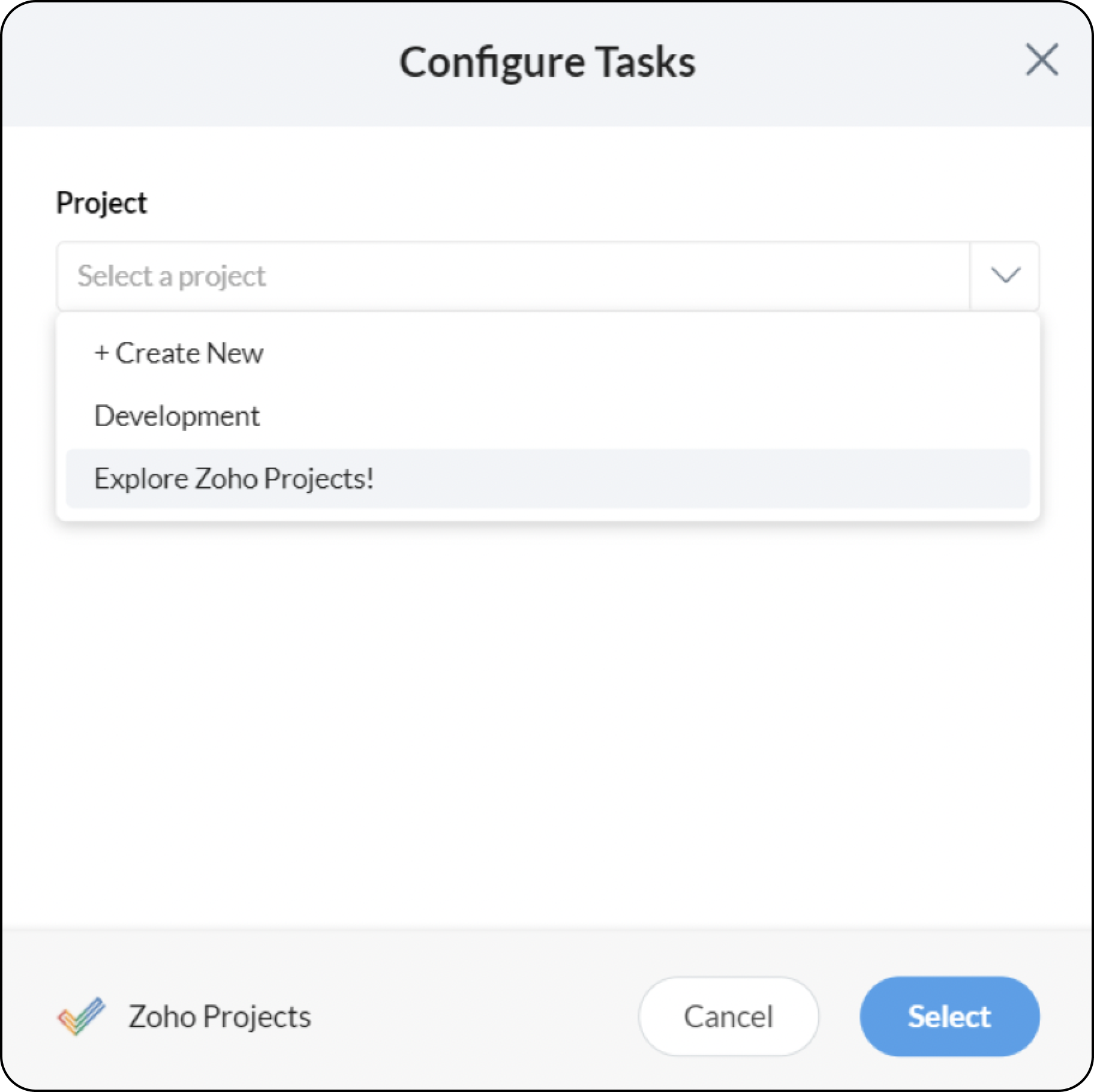Click the multicolored tick icon in the footer
Image resolution: width=1094 pixels, height=1092 pixels.
pyautogui.click(x=81, y=1016)
